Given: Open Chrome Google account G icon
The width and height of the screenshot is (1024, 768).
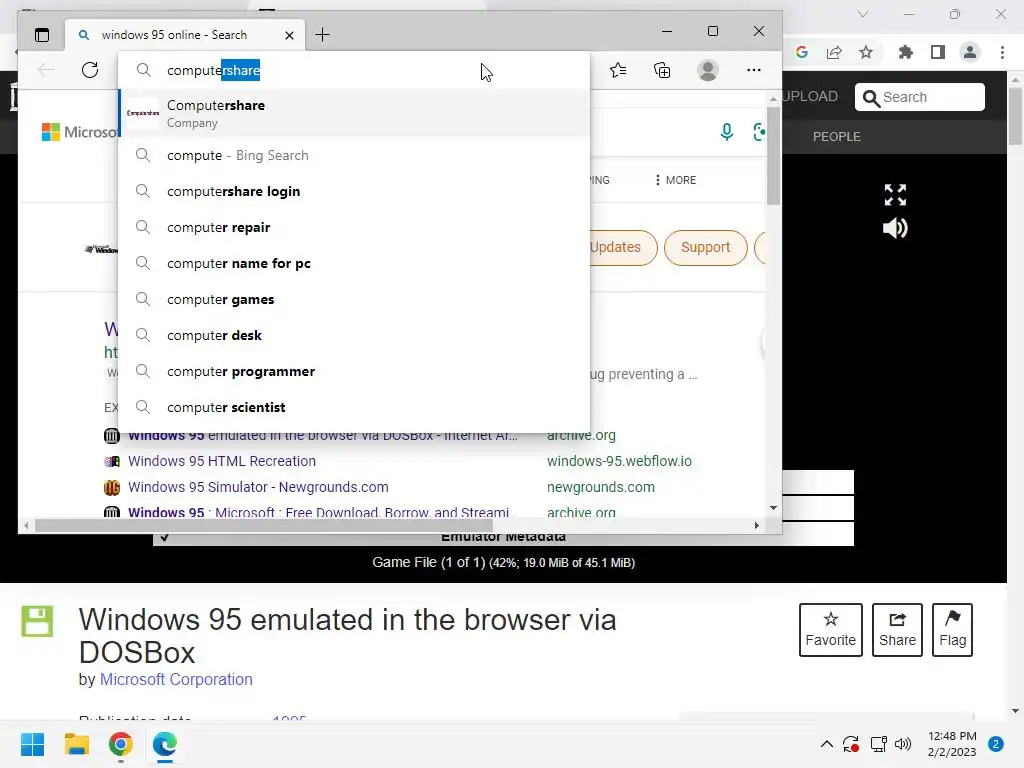Looking at the screenshot, I should [x=802, y=52].
